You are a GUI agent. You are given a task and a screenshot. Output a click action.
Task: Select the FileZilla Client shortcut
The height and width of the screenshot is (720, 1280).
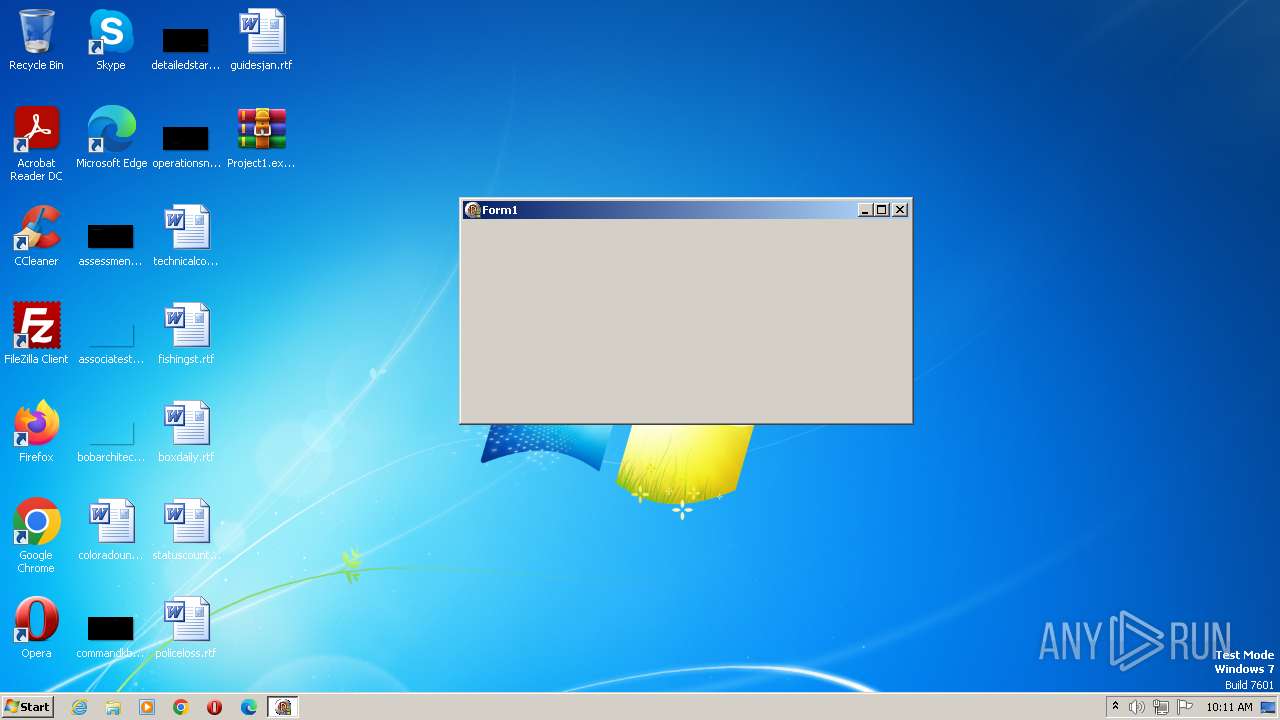coord(36,334)
